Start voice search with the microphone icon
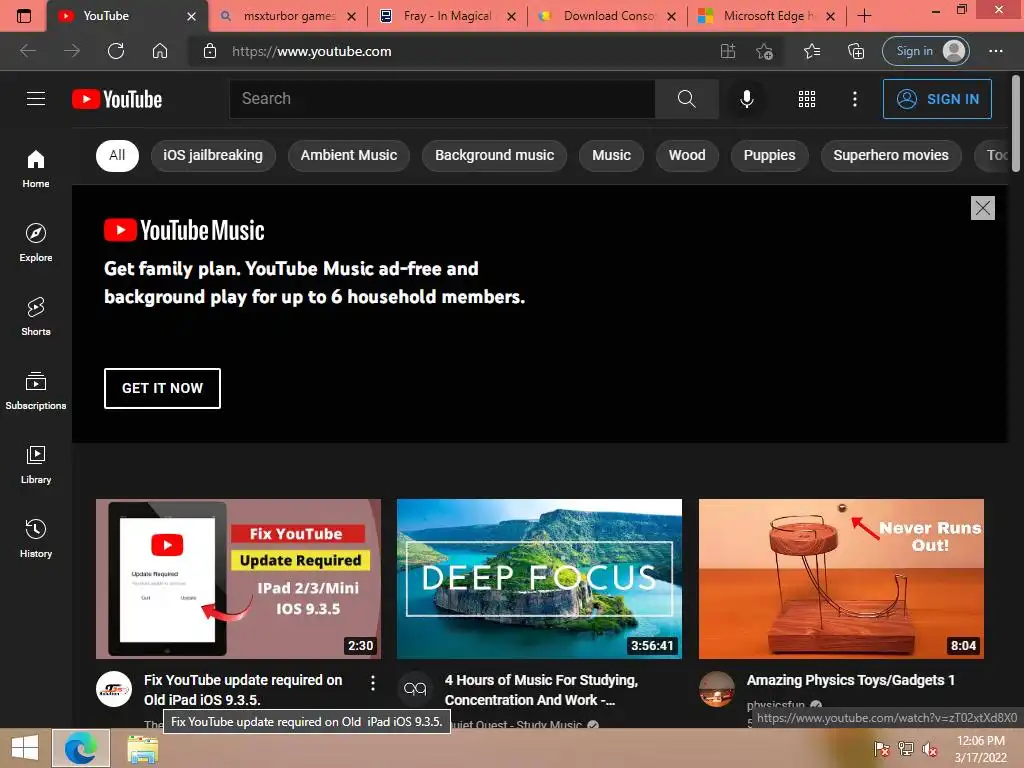This screenshot has width=1024, height=768. point(747,99)
